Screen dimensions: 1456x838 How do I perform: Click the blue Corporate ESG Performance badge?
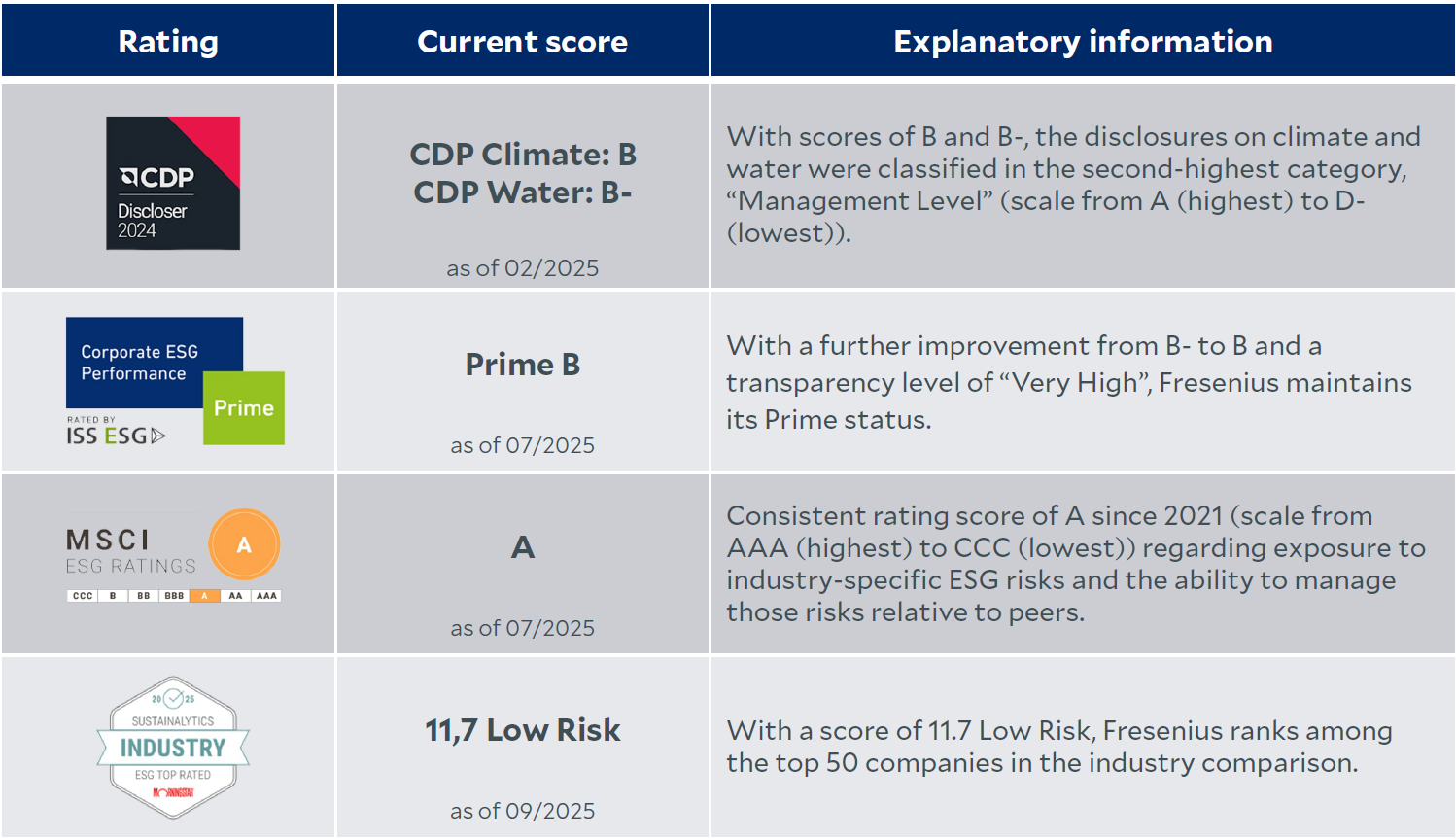(141, 362)
